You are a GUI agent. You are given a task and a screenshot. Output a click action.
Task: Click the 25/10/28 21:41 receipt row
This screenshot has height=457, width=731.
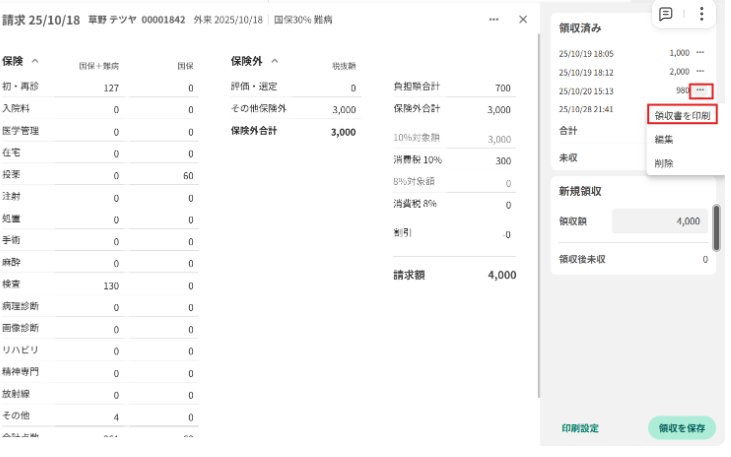tap(586, 109)
